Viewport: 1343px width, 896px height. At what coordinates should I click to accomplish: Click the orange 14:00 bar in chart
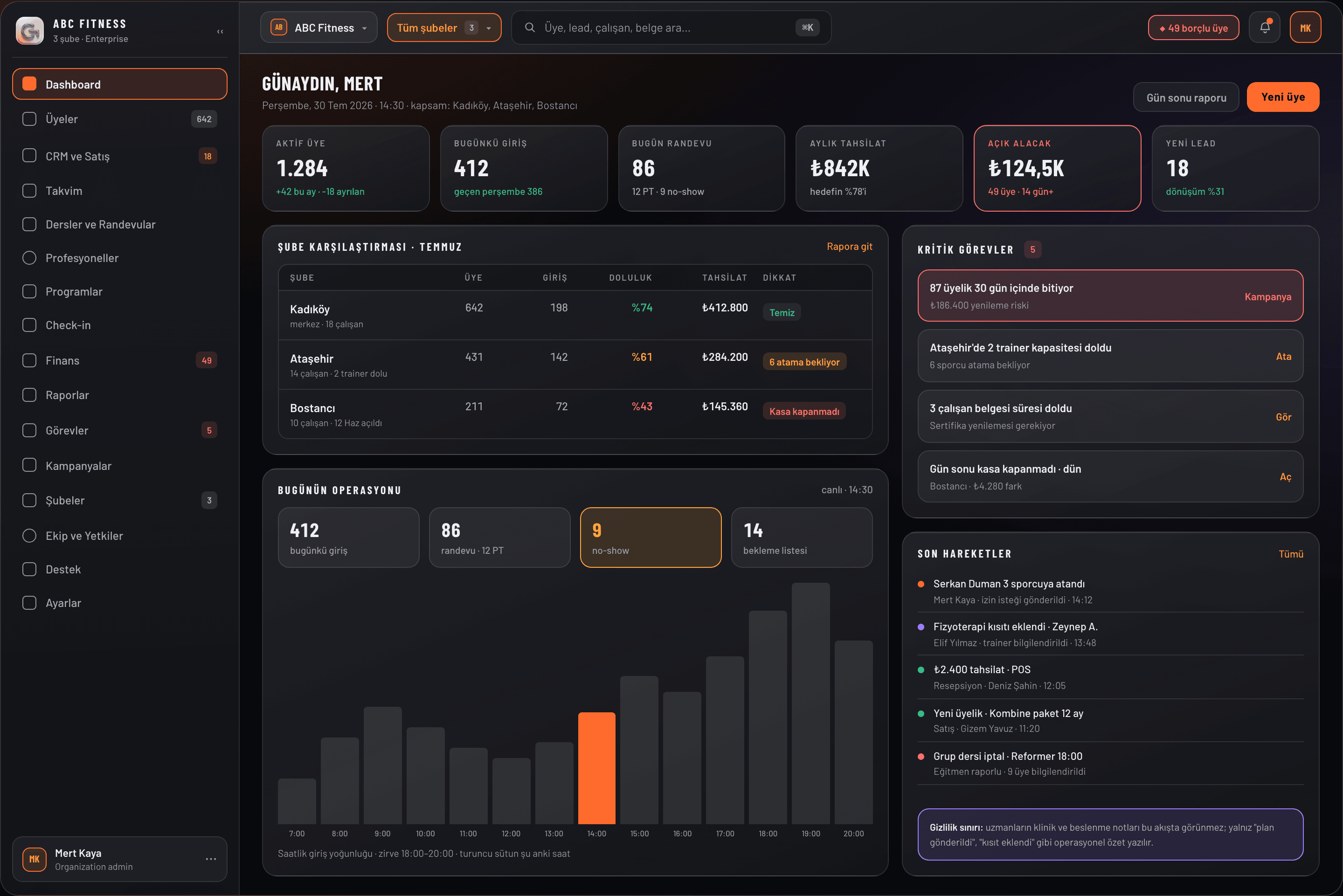(x=596, y=768)
